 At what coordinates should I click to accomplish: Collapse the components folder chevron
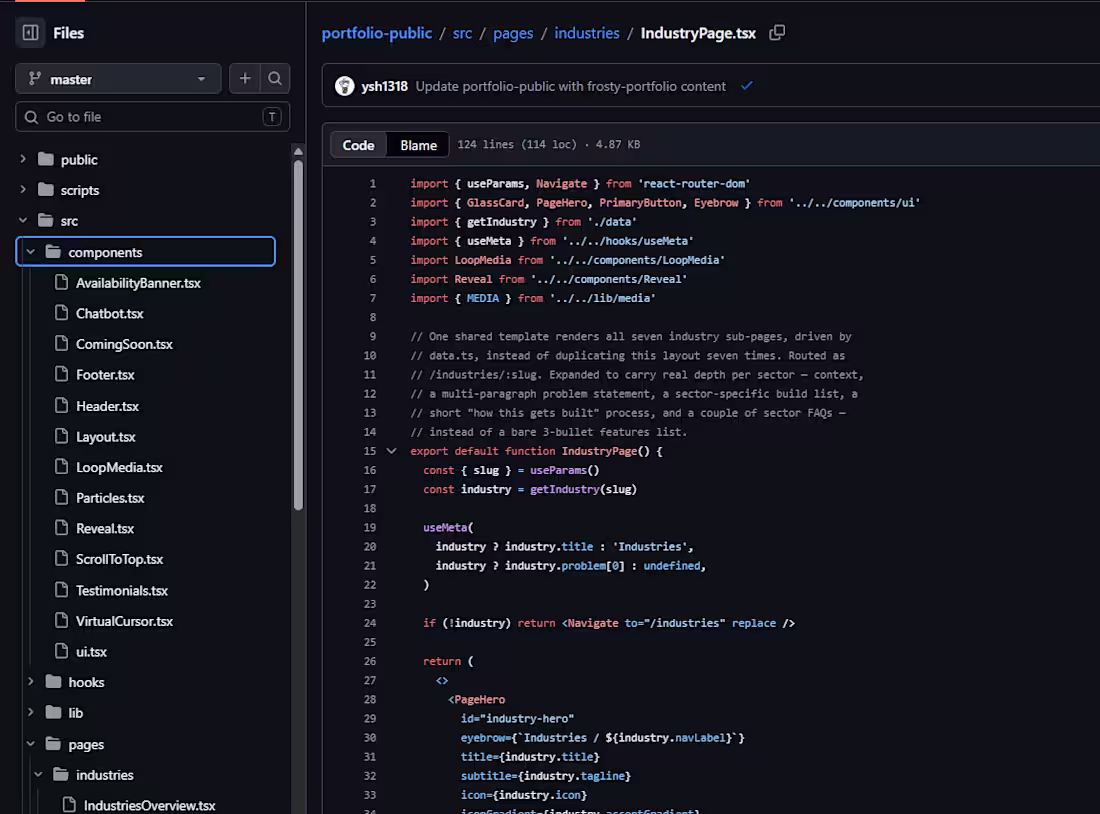point(31,252)
